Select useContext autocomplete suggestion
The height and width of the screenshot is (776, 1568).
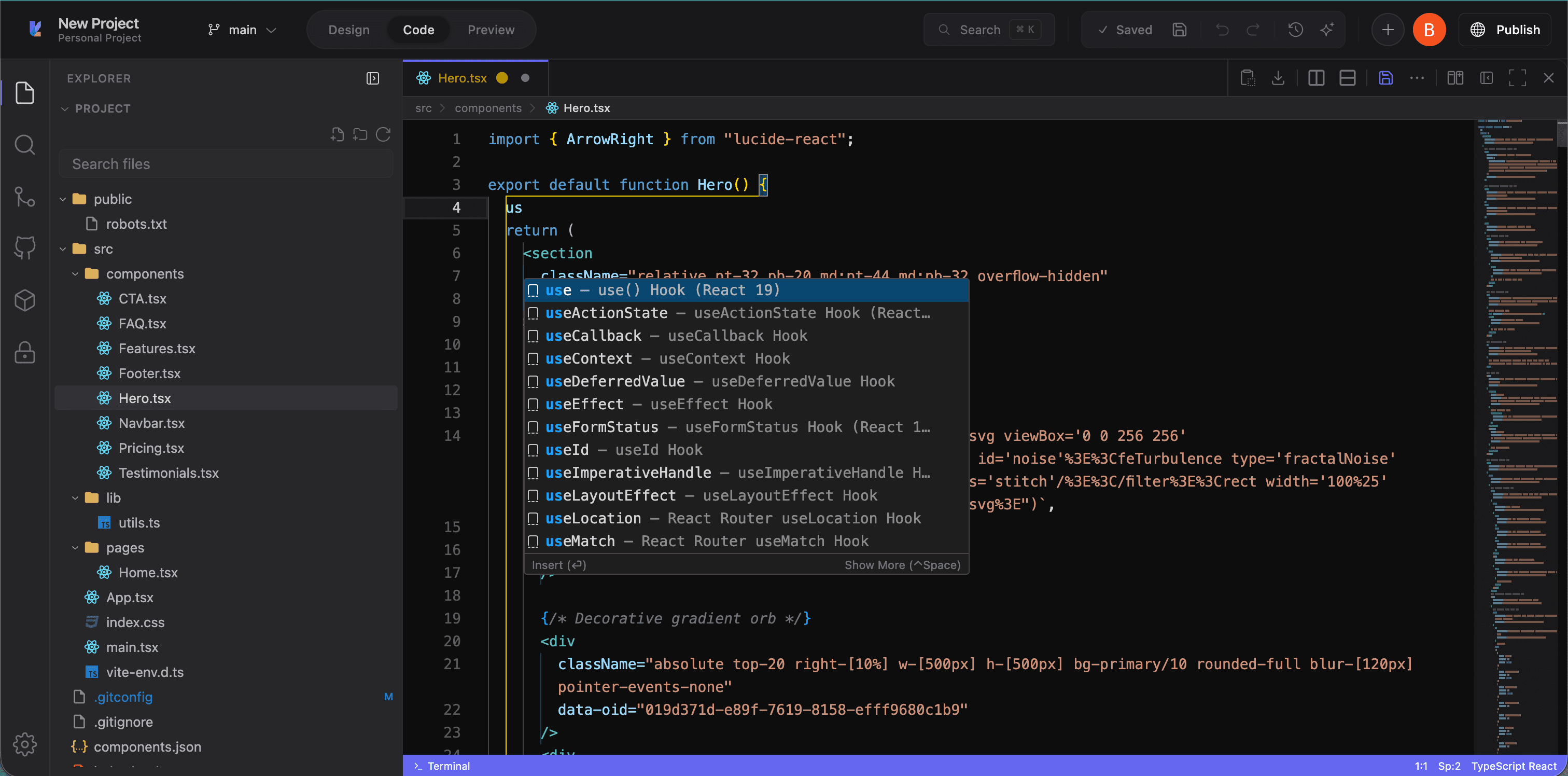[746, 358]
